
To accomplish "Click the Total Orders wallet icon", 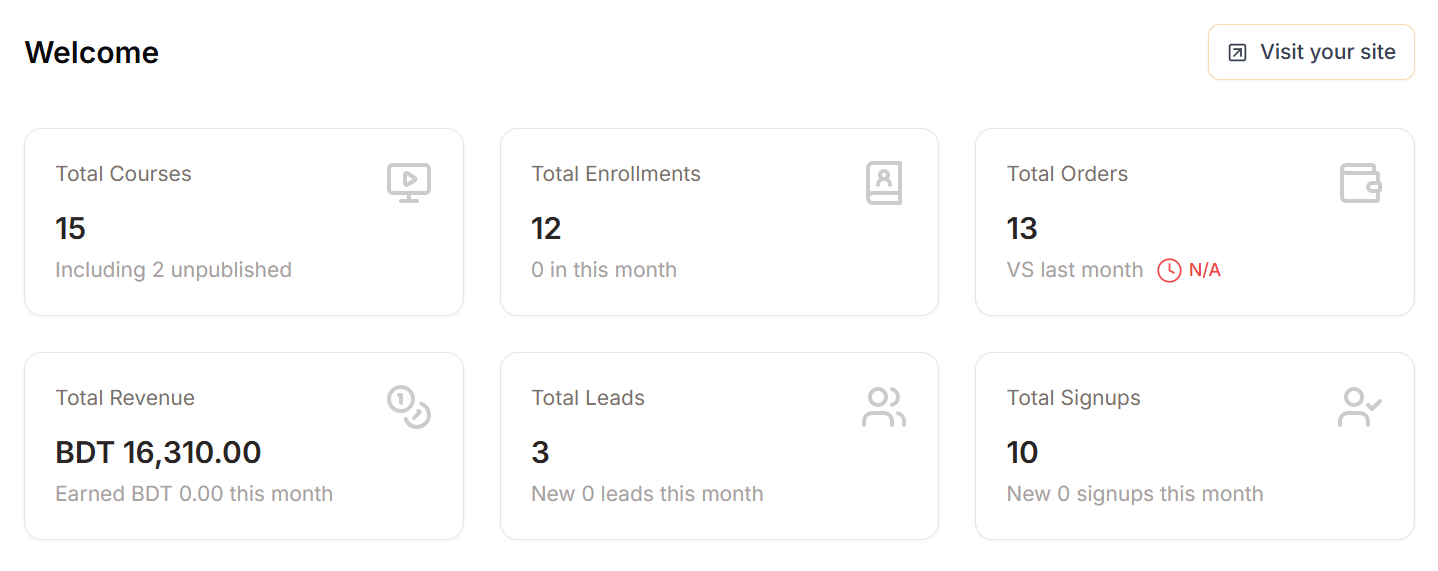I will tap(1360, 183).
